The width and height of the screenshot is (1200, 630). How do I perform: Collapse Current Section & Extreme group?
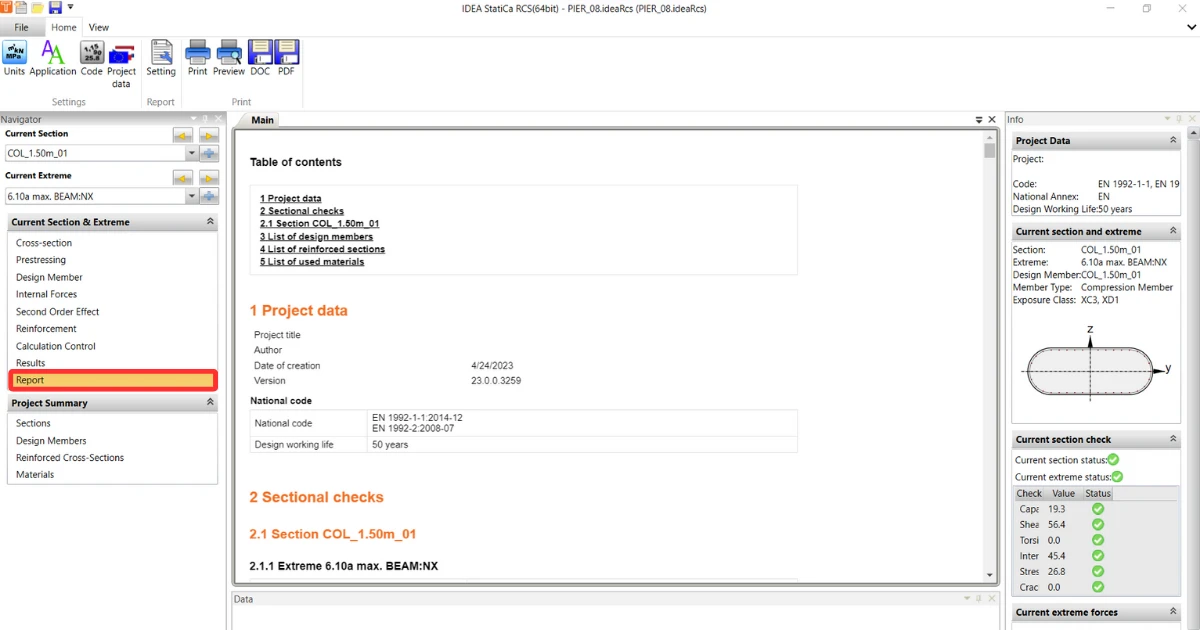[210, 222]
